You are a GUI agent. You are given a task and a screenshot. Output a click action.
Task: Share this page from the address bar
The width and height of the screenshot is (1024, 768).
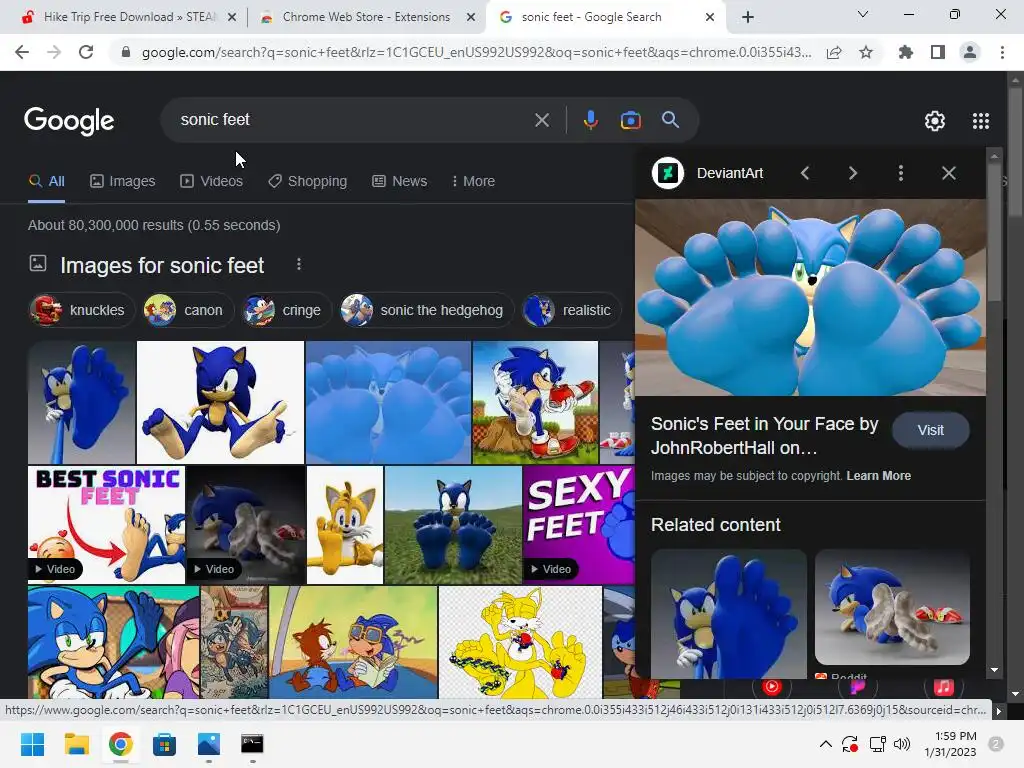[834, 52]
